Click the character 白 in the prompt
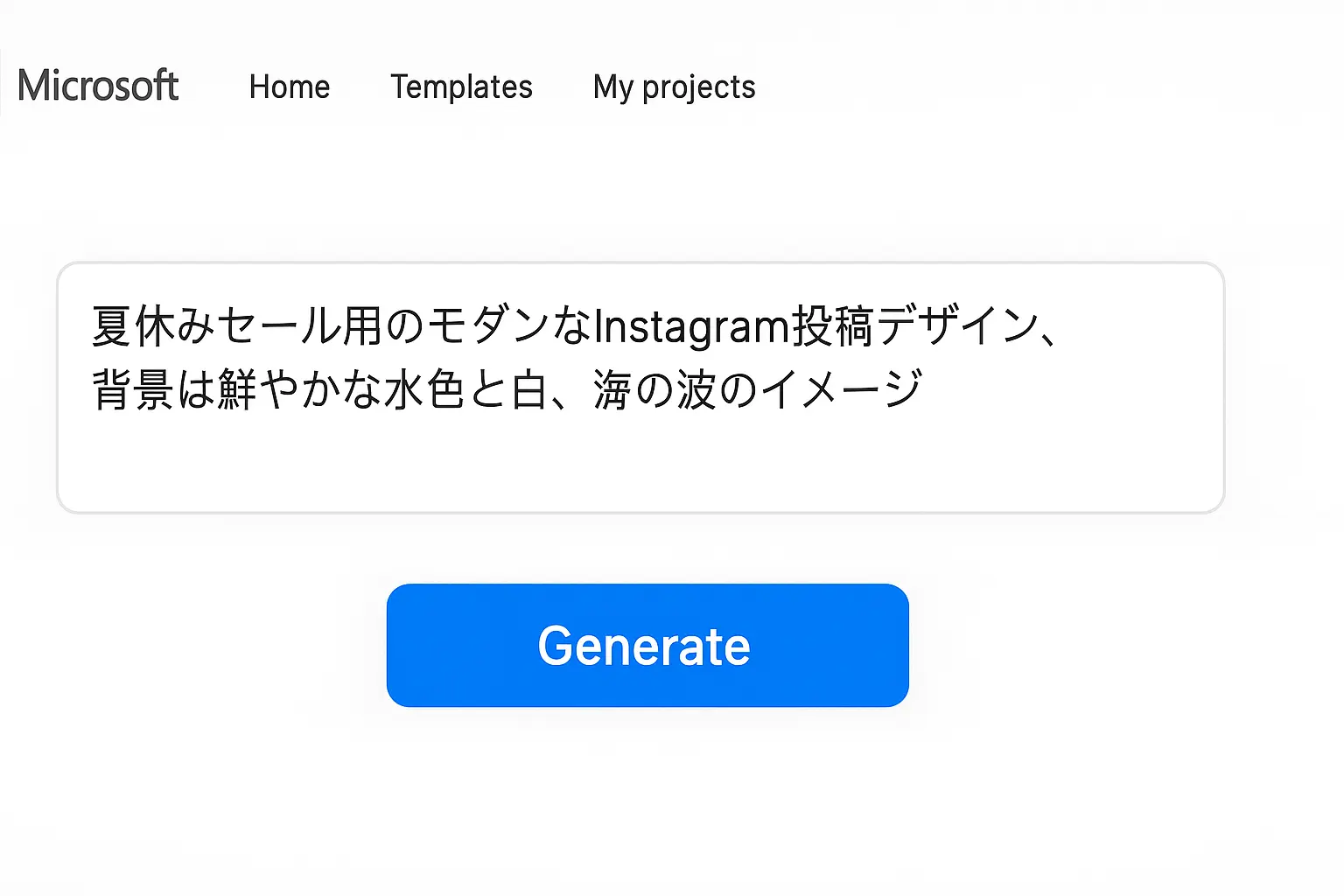The width and height of the screenshot is (1344, 896). pos(530,389)
